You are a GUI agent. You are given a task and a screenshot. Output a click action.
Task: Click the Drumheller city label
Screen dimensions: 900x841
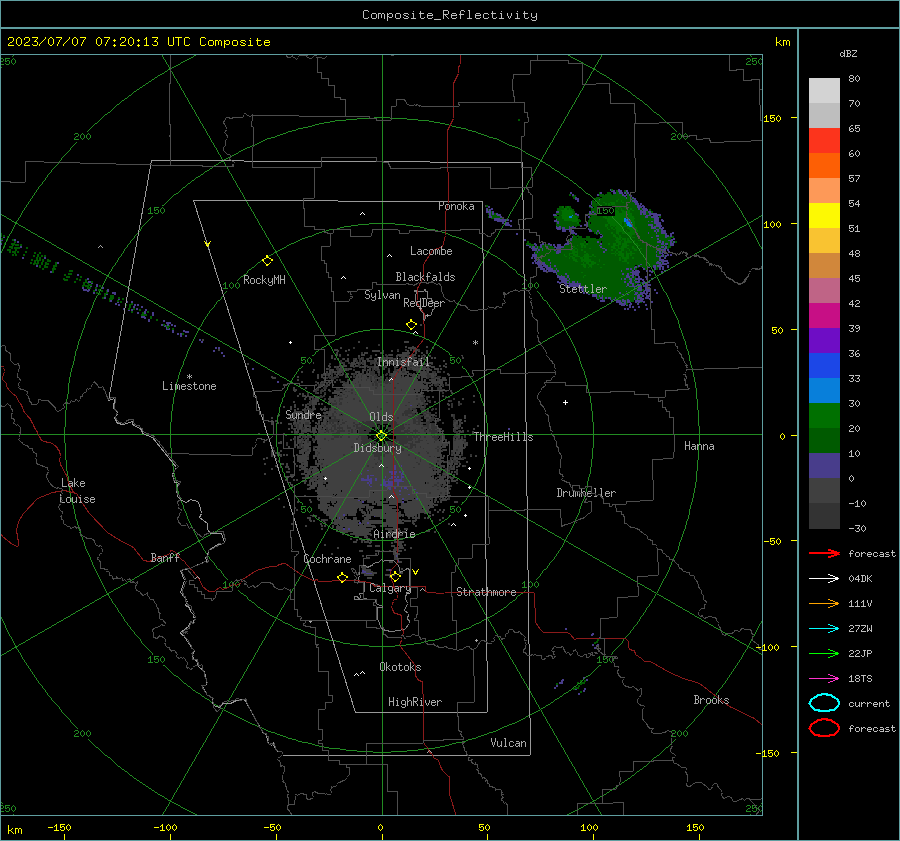tap(586, 493)
